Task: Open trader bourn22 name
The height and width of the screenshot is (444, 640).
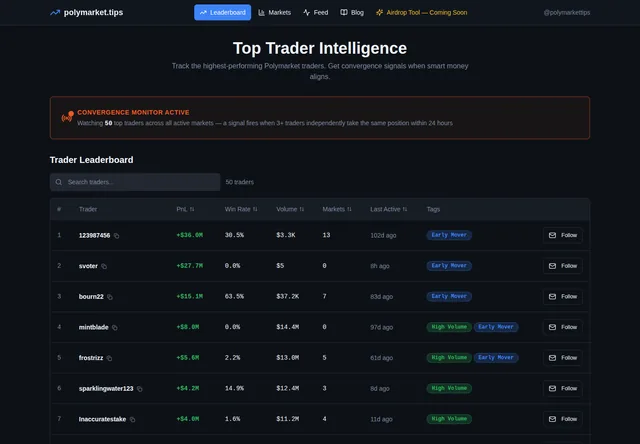Action: tap(91, 297)
